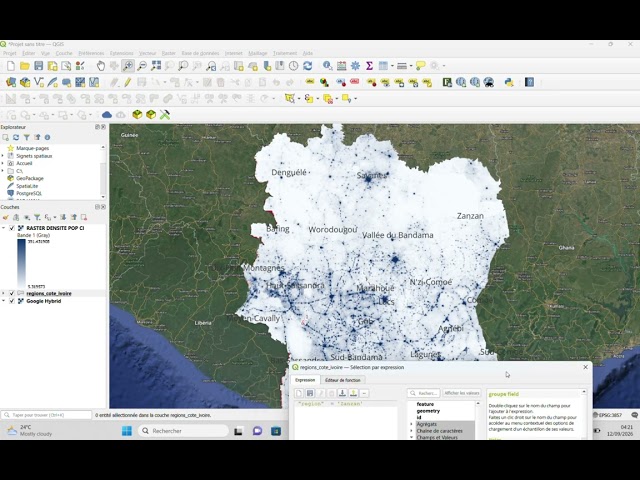Save the project with the floppy disk icon
The width and height of the screenshot is (640, 480).
[x=38, y=66]
